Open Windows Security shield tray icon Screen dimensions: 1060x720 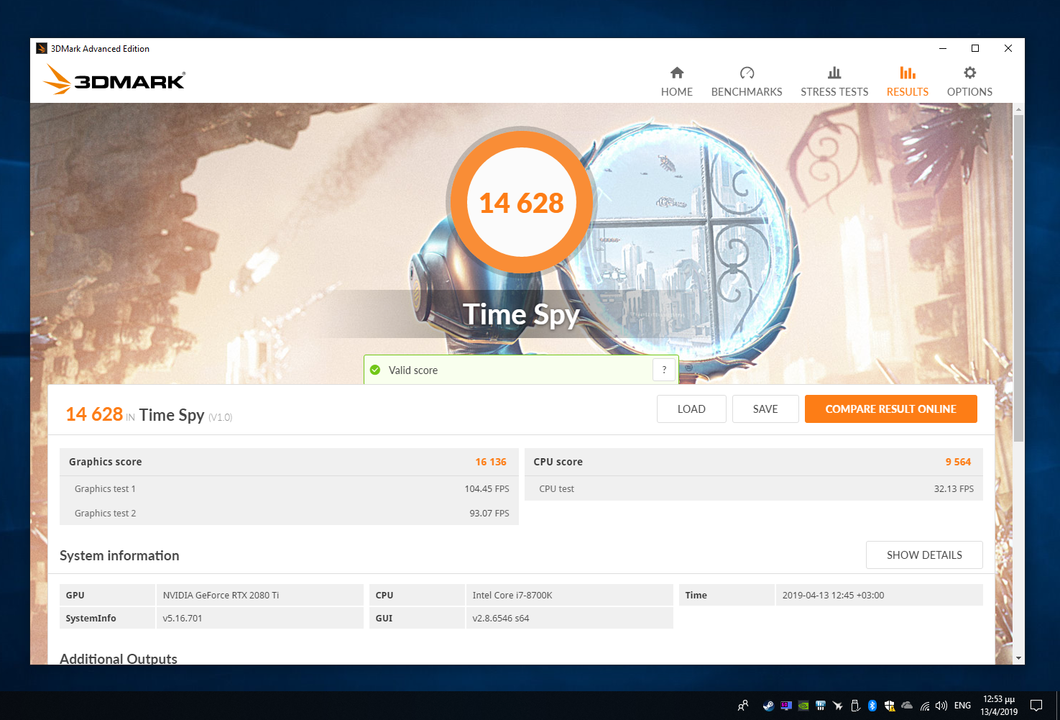(889, 705)
